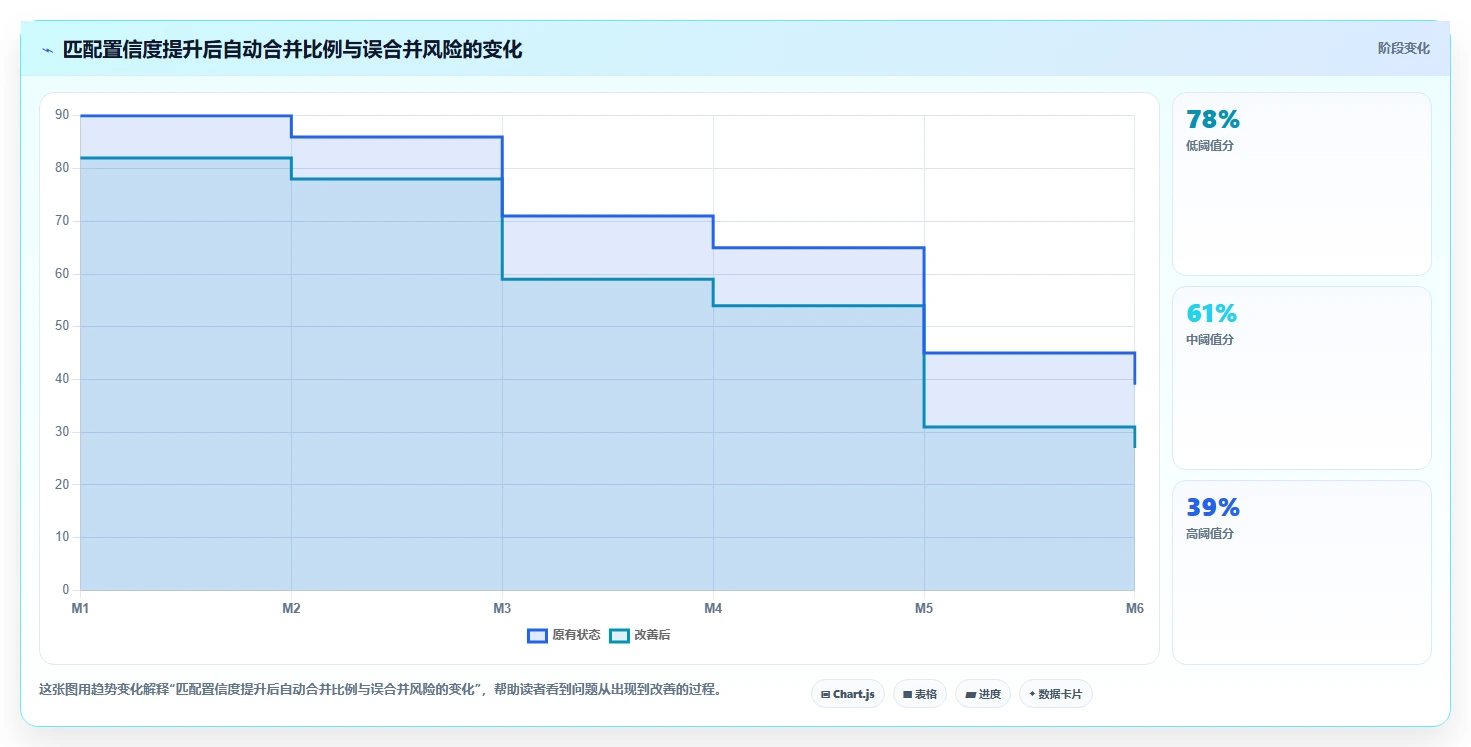The image size is (1471, 747).
Task: Click the 70 value on the y-axis
Action: [x=62, y=221]
